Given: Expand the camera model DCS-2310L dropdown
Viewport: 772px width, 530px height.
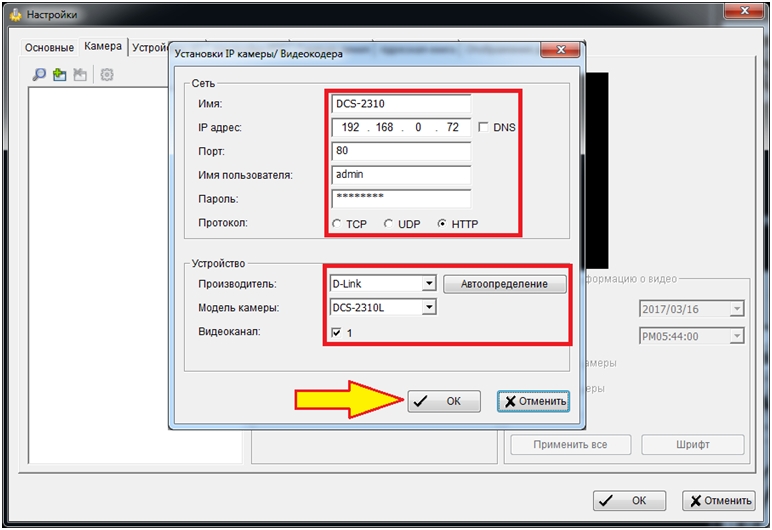Looking at the screenshot, I should (x=429, y=308).
